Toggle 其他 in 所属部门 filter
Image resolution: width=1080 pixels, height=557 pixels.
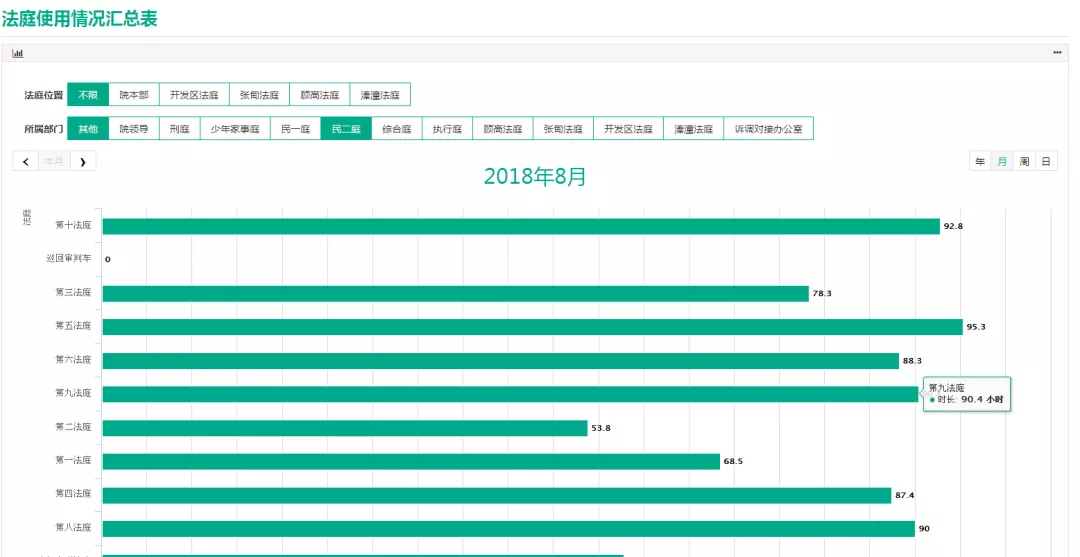(x=88, y=129)
